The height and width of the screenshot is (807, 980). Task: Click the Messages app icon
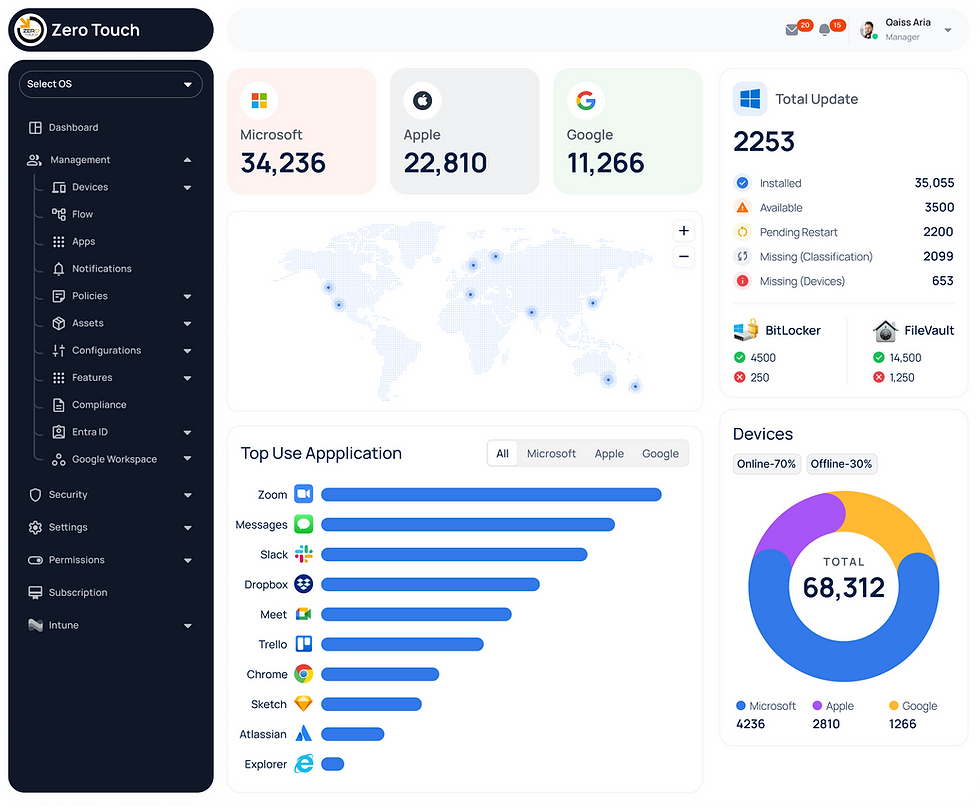(x=304, y=524)
